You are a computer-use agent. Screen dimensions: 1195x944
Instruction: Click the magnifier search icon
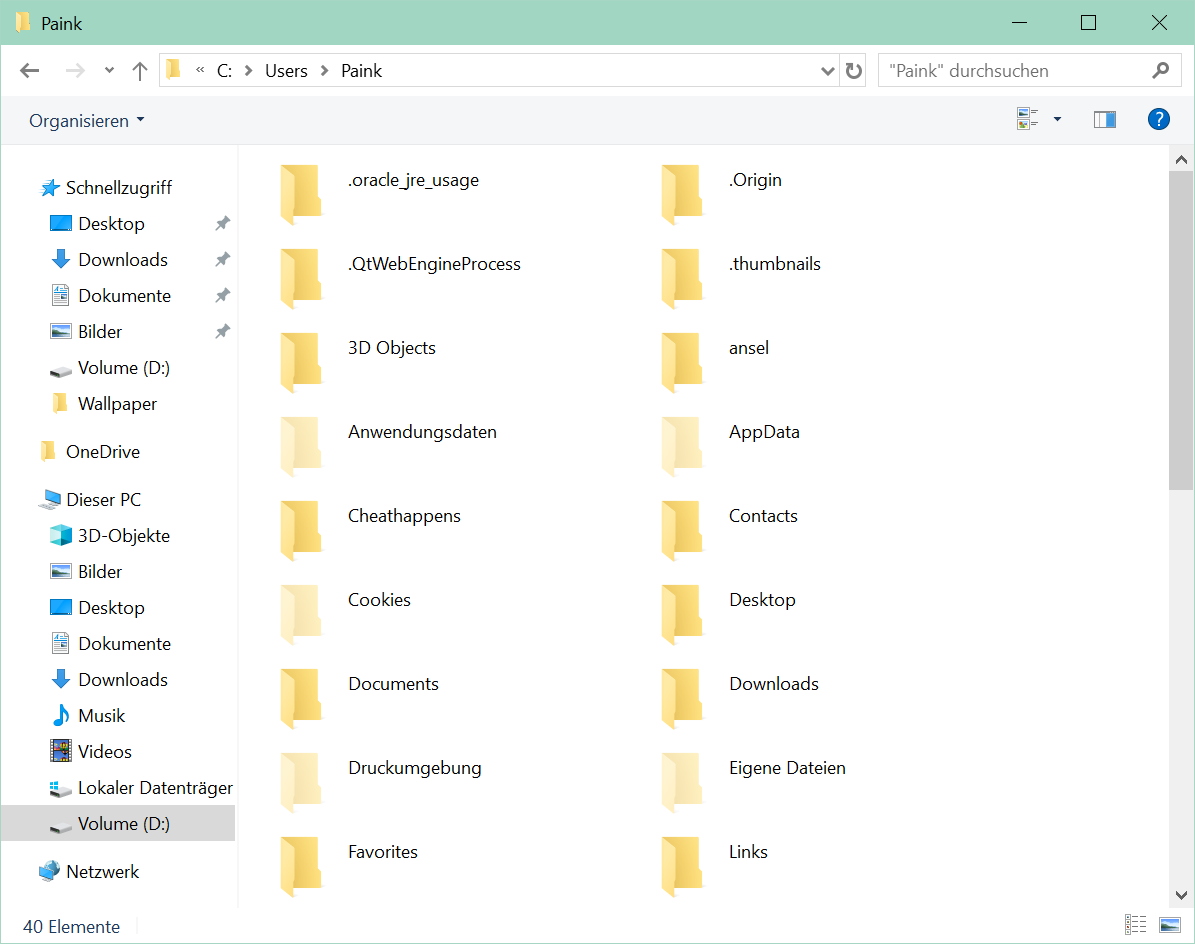point(1161,71)
